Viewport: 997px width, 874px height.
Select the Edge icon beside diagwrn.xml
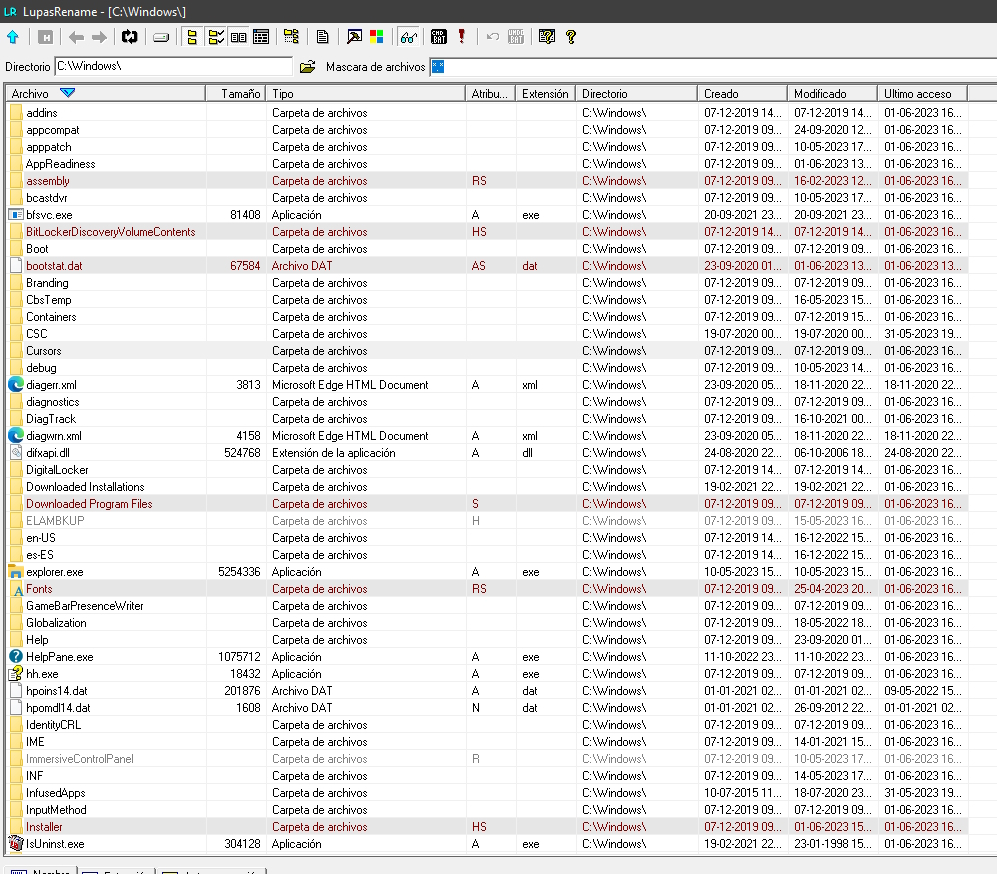(x=16, y=435)
